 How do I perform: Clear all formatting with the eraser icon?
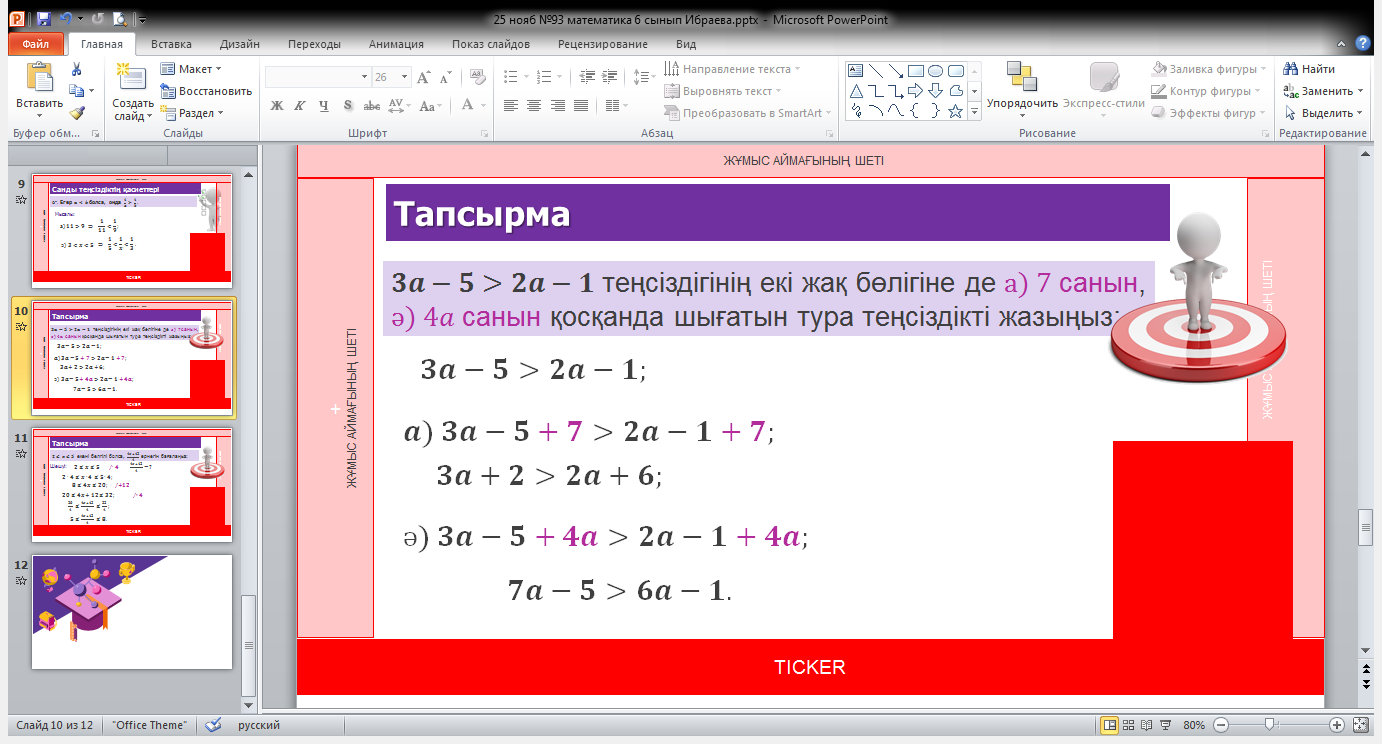[477, 77]
